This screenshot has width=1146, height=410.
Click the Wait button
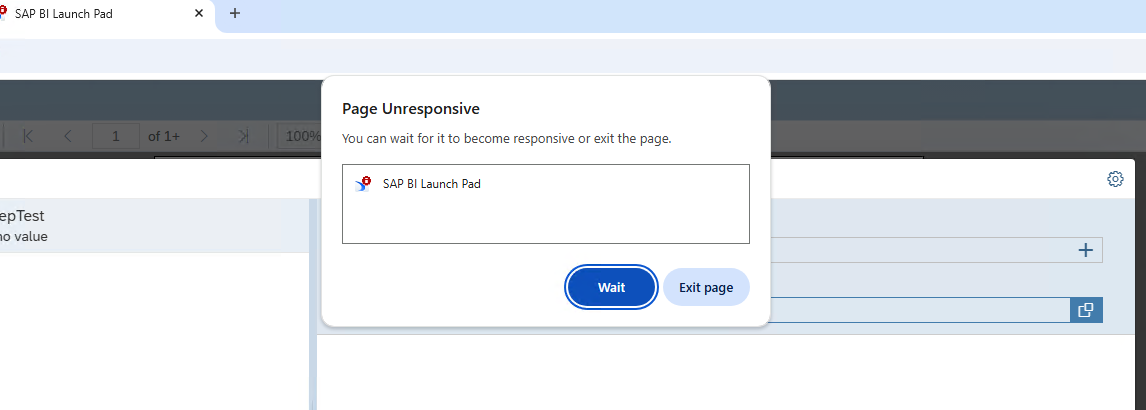pos(611,287)
